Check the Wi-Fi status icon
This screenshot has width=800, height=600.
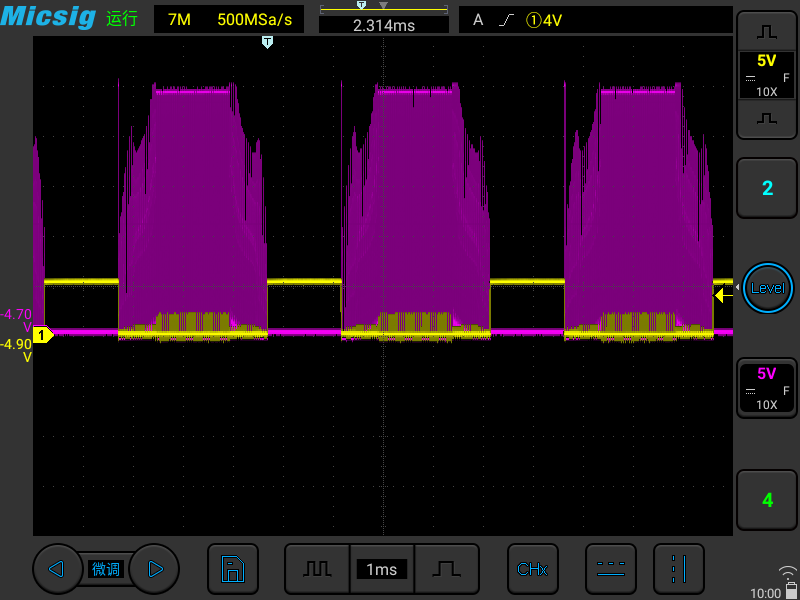click(788, 572)
